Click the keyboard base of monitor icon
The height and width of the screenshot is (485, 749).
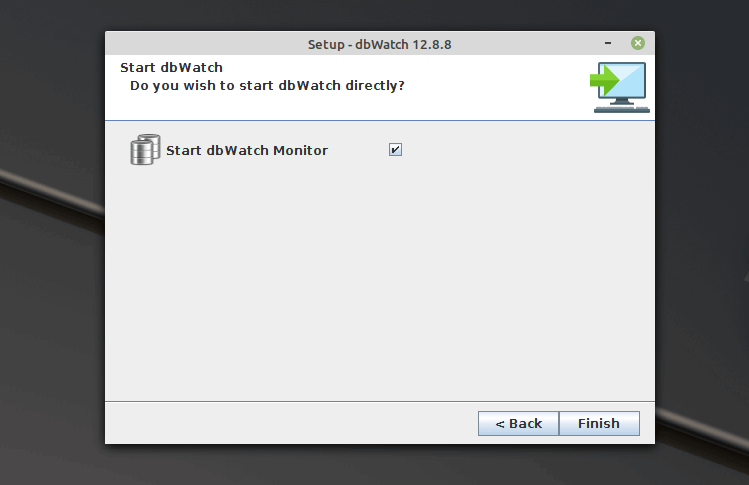coord(621,109)
